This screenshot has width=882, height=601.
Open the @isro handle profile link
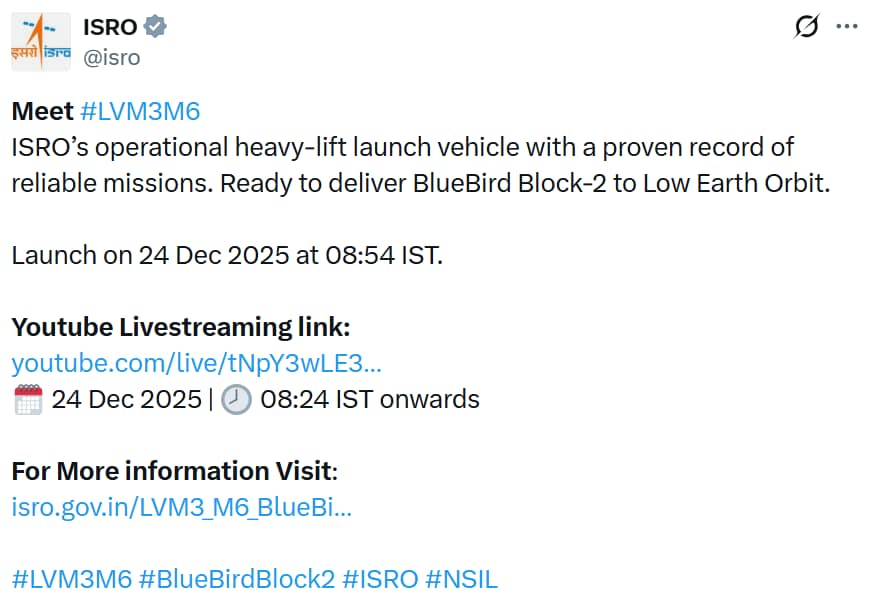pyautogui.click(x=112, y=57)
